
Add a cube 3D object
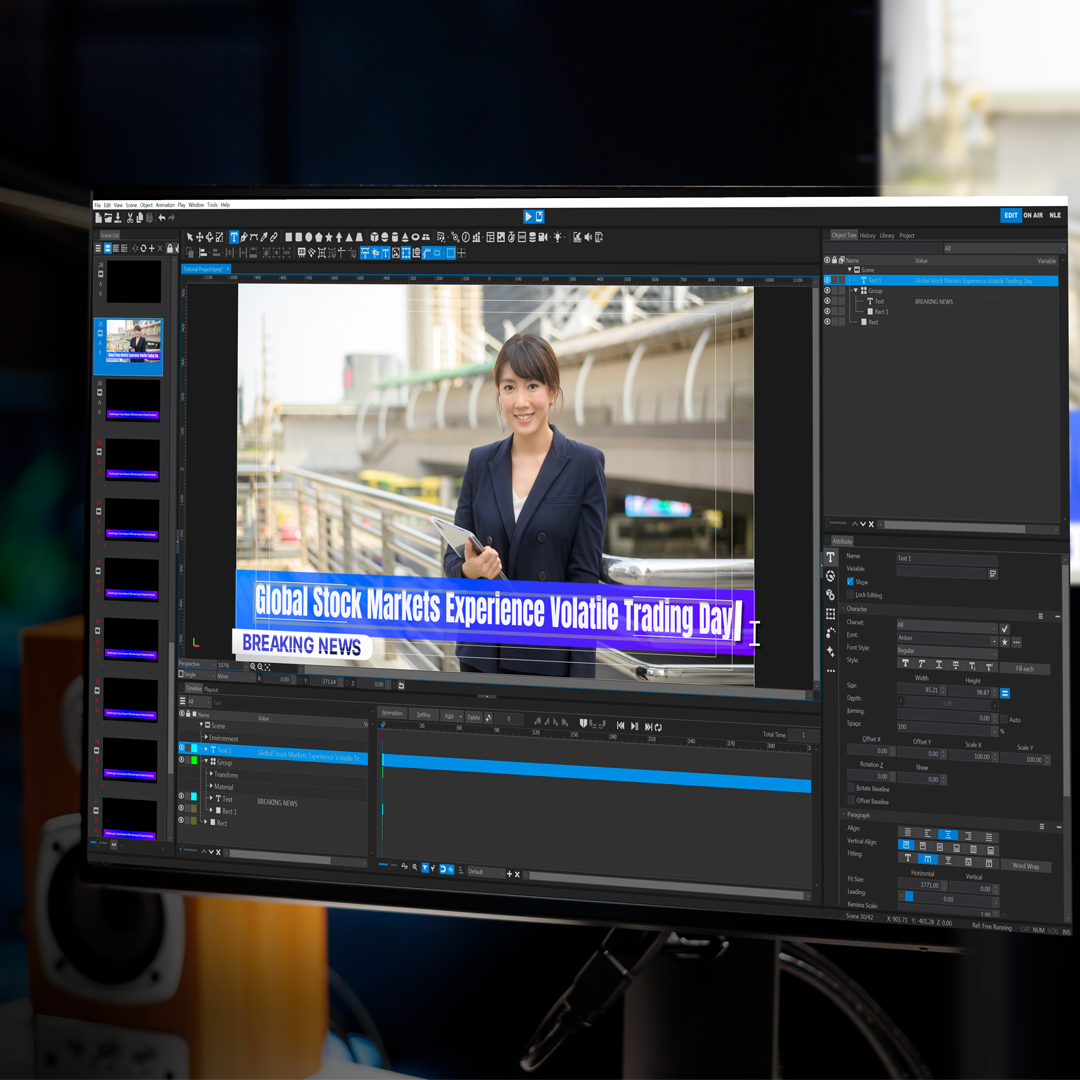375,237
